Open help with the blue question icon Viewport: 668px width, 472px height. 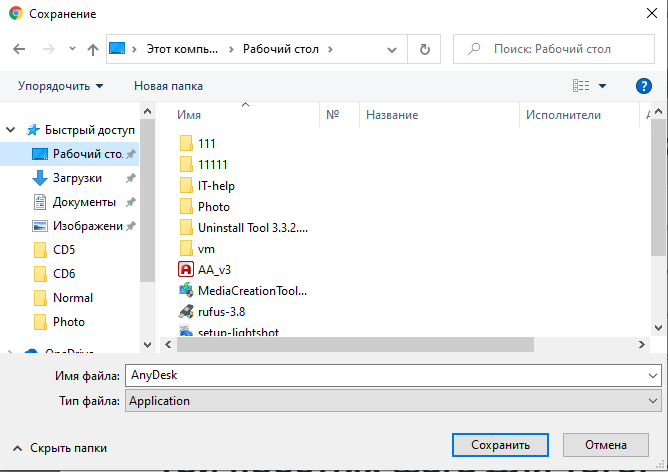click(644, 86)
